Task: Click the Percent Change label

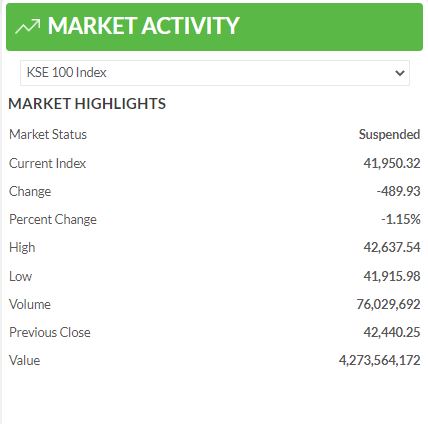Action: click(53, 219)
